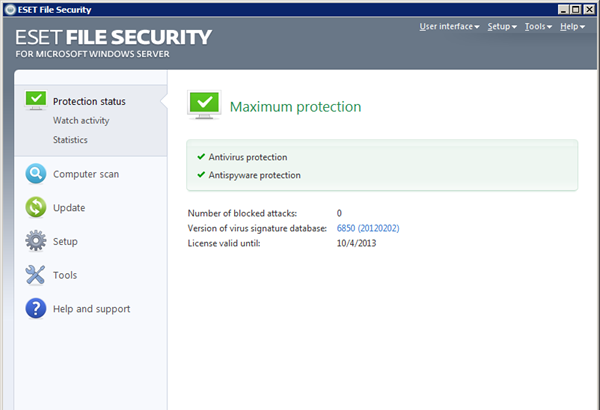Go to Update section
Viewport: 600px width, 410px height.
(69, 208)
